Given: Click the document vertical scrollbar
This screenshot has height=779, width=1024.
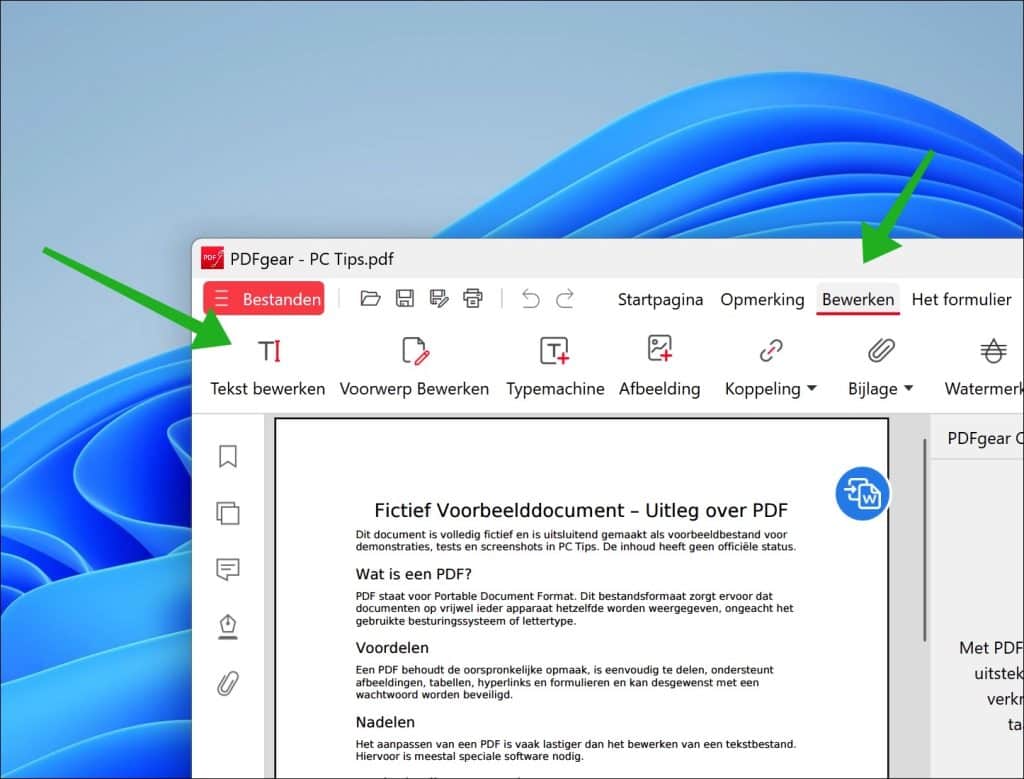Looking at the screenshot, I should 925,541.
